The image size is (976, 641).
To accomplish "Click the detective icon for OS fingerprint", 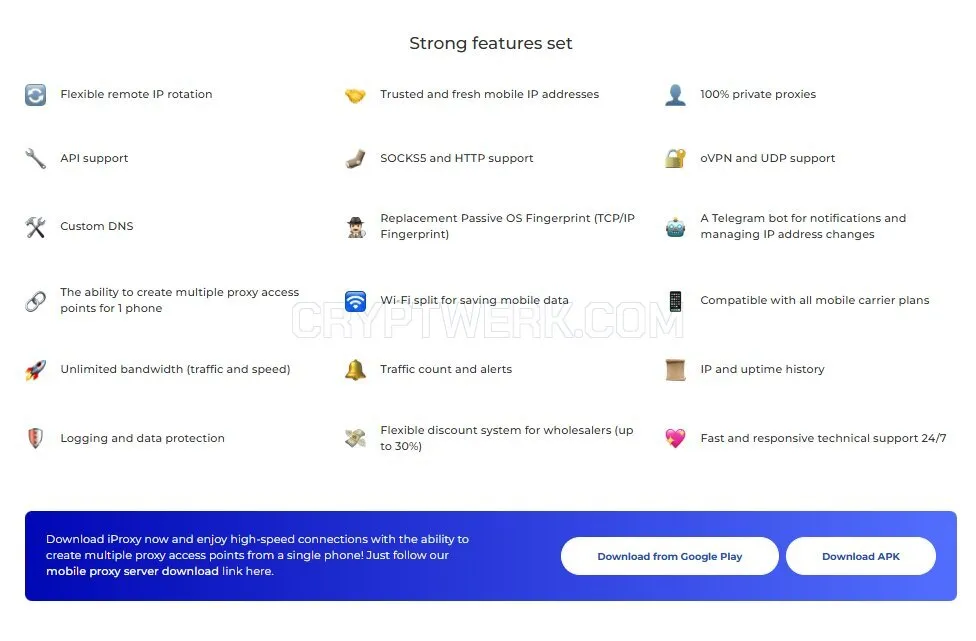I will 356,227.
